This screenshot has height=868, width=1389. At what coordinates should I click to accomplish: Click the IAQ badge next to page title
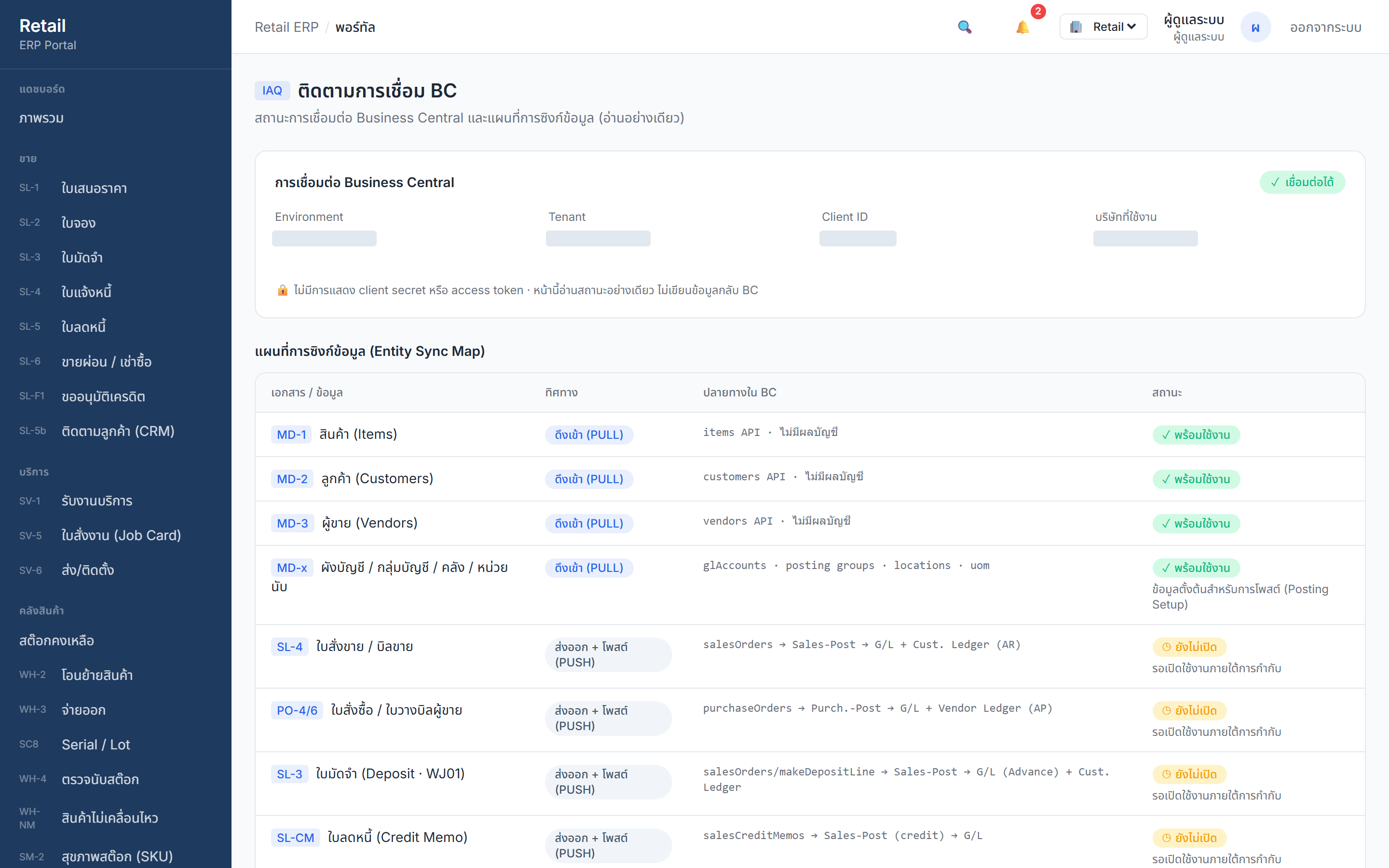click(x=272, y=91)
